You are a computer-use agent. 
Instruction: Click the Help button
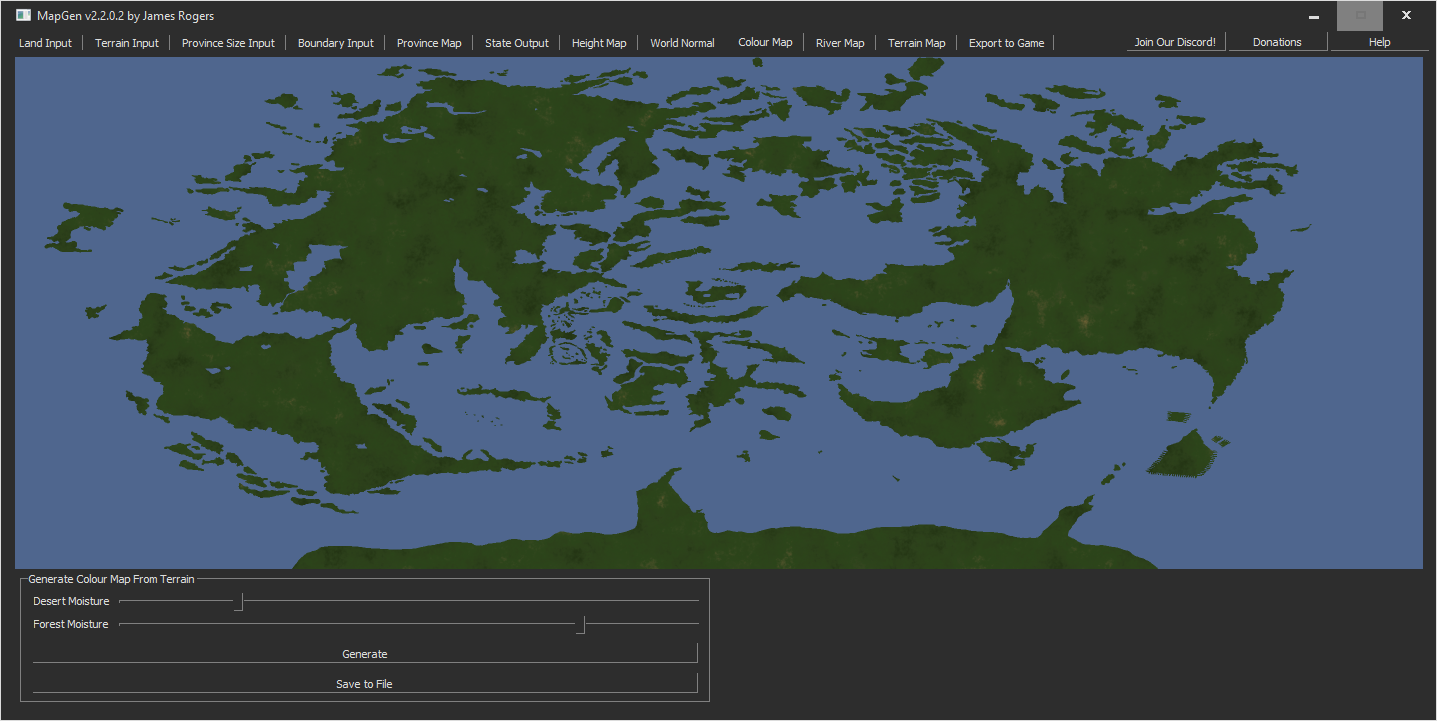click(1379, 42)
